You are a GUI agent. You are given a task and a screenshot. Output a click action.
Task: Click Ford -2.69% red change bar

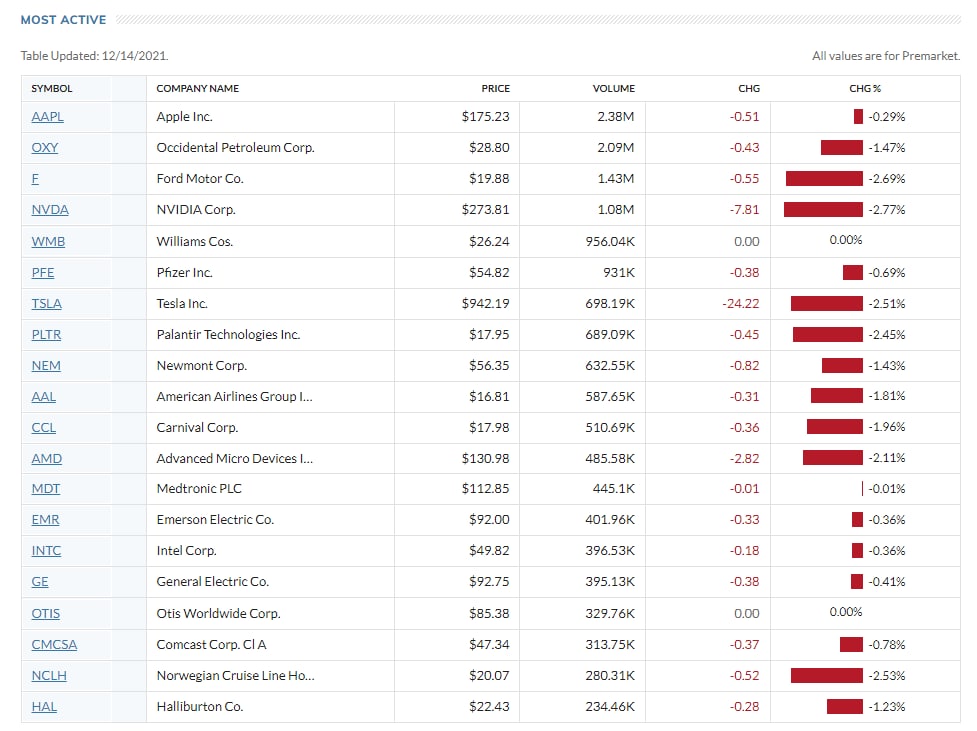(824, 179)
